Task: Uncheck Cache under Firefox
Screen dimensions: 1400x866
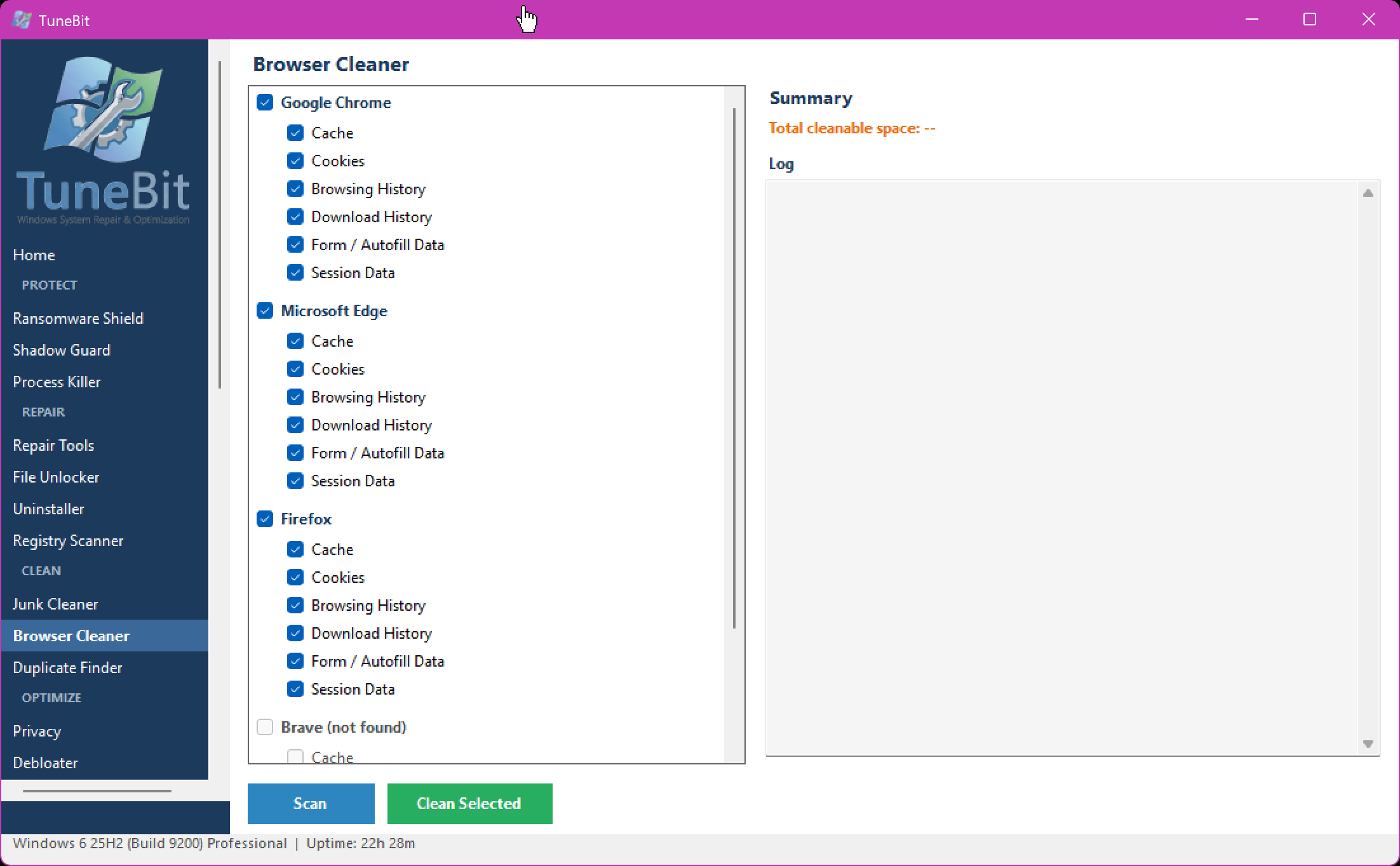Action: [x=295, y=549]
